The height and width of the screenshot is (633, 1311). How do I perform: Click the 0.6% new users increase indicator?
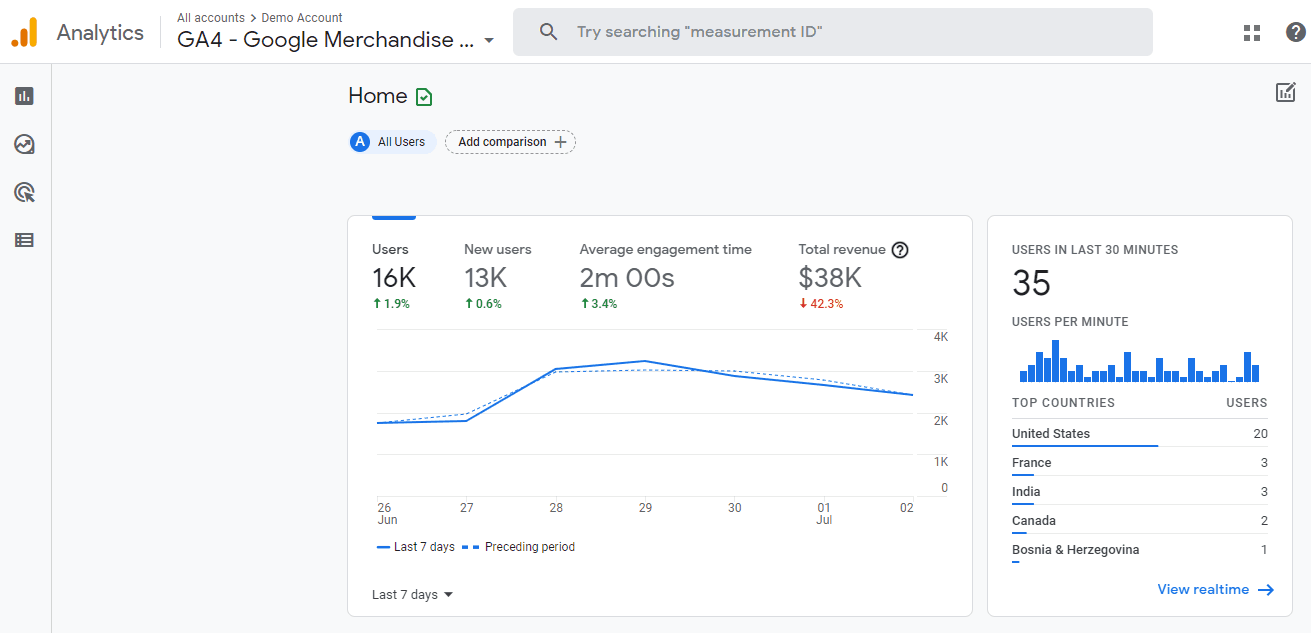click(x=483, y=304)
